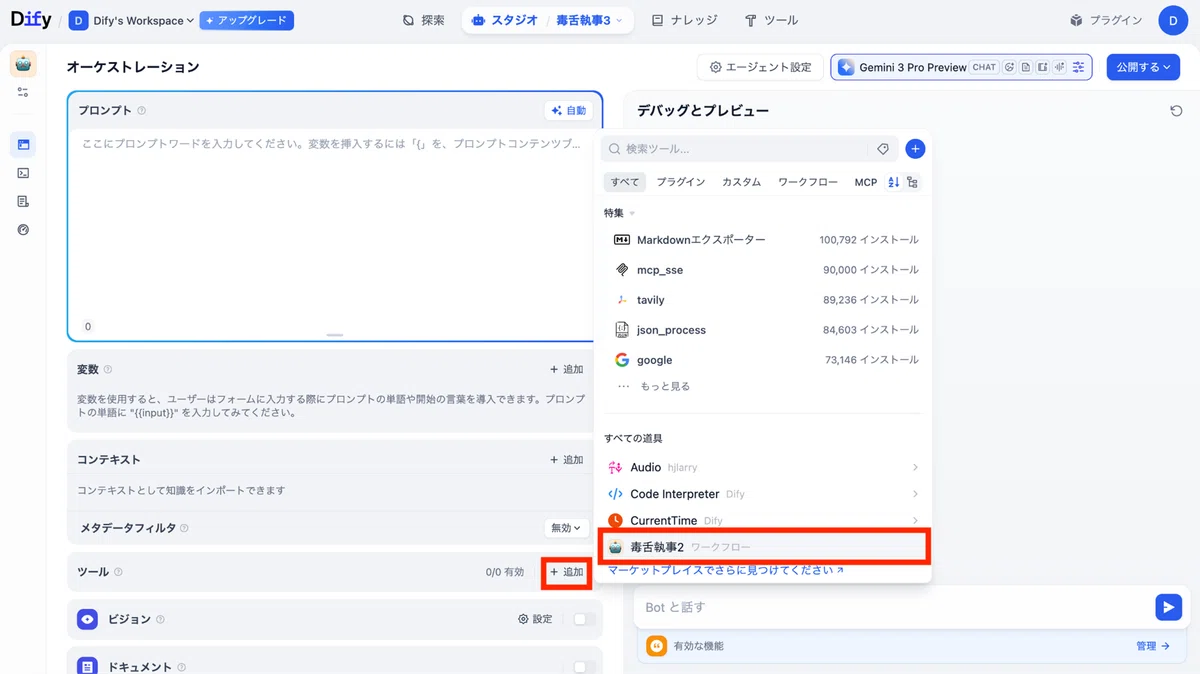Screen dimensions: 1200x674
Task: Expand the CurrentTime tool entry
Action: [762, 520]
